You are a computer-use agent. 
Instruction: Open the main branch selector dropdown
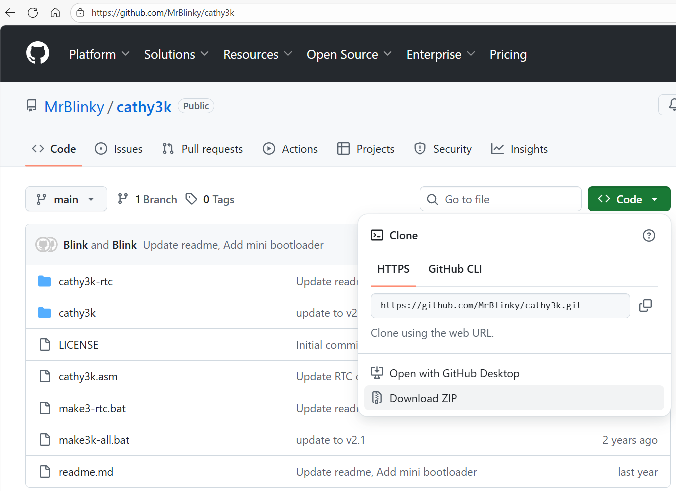pos(65,199)
